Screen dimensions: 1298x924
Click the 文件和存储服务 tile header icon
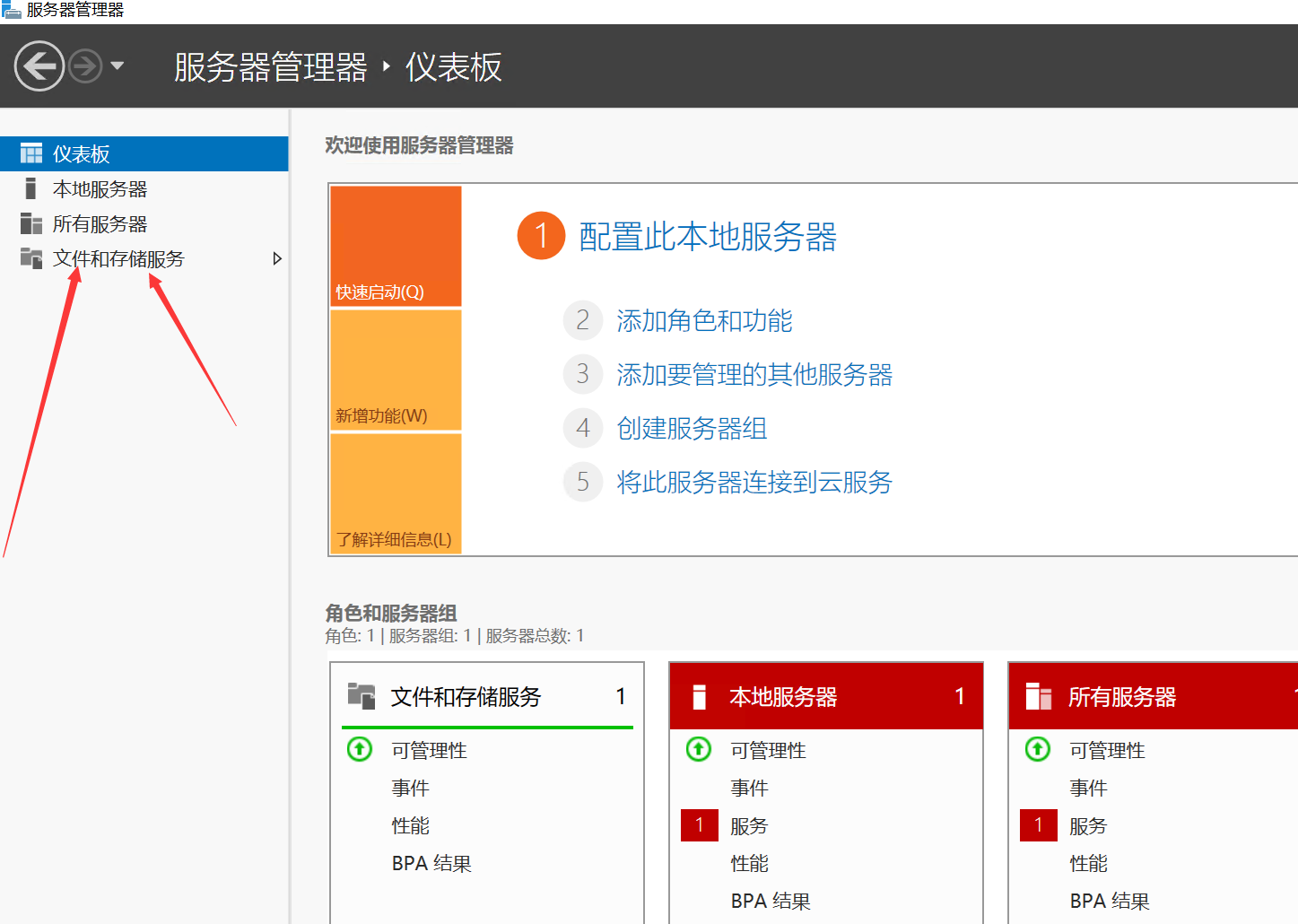click(x=362, y=696)
